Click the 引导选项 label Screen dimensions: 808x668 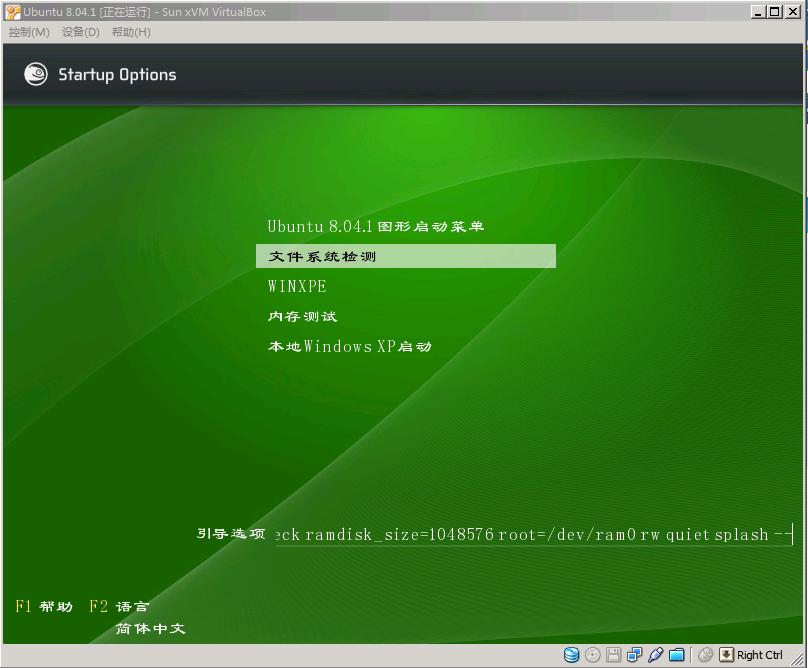coord(231,534)
